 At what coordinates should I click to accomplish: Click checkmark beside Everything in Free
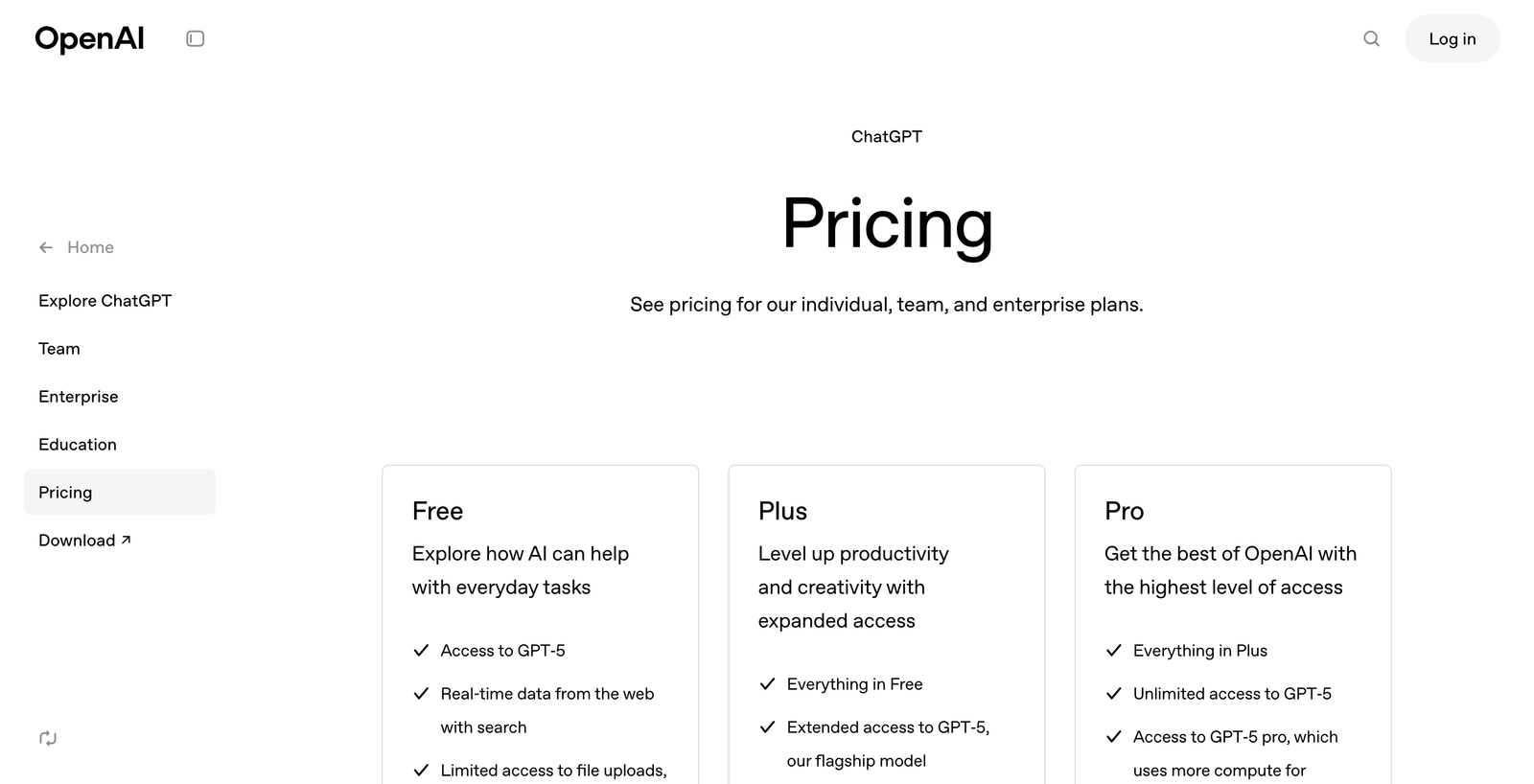pos(767,684)
